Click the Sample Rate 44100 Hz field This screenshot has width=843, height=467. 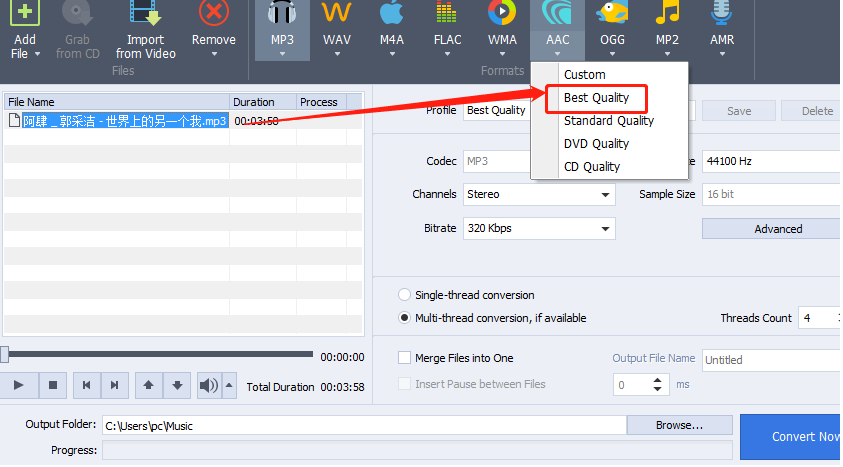click(x=771, y=161)
